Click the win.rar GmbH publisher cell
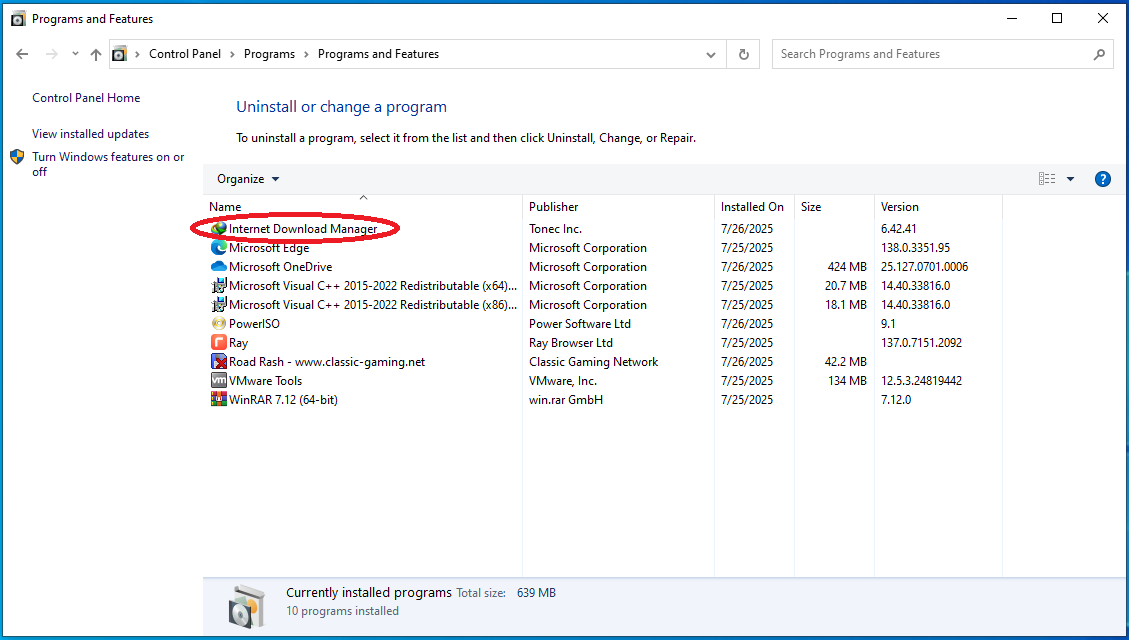This screenshot has width=1129, height=640. pyautogui.click(x=566, y=400)
